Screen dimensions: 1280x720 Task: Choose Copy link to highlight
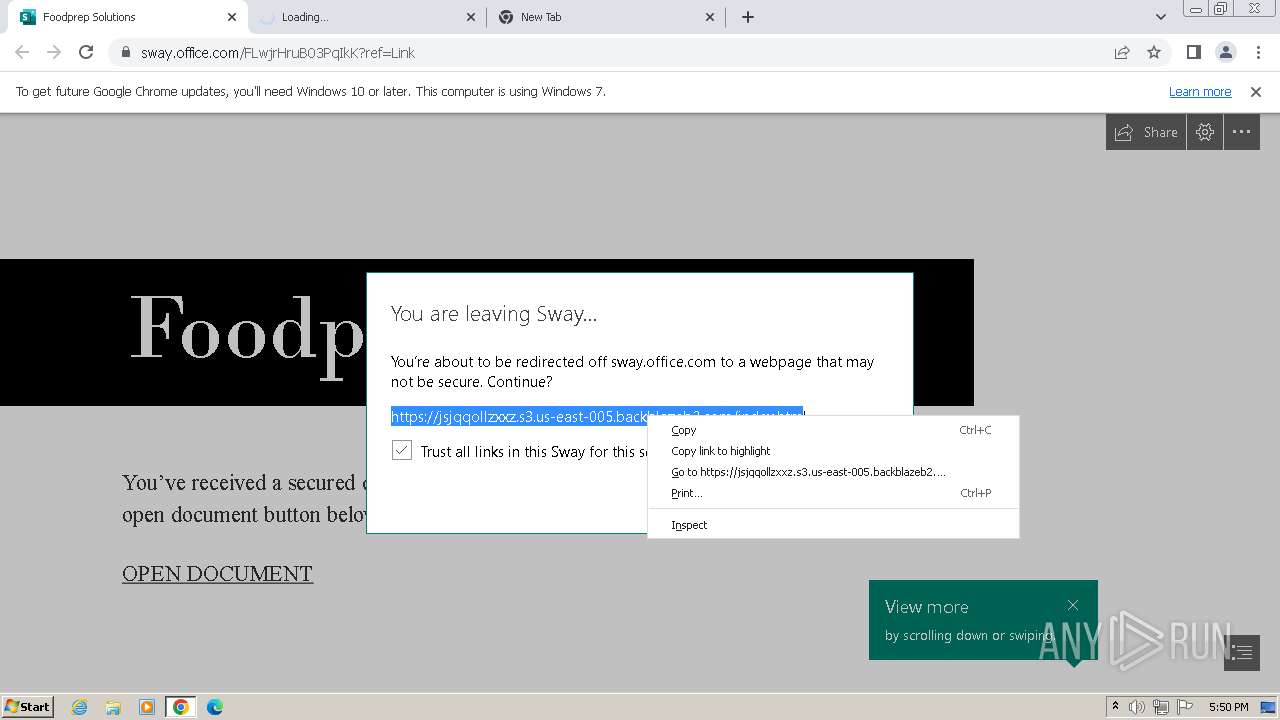pyautogui.click(x=833, y=451)
